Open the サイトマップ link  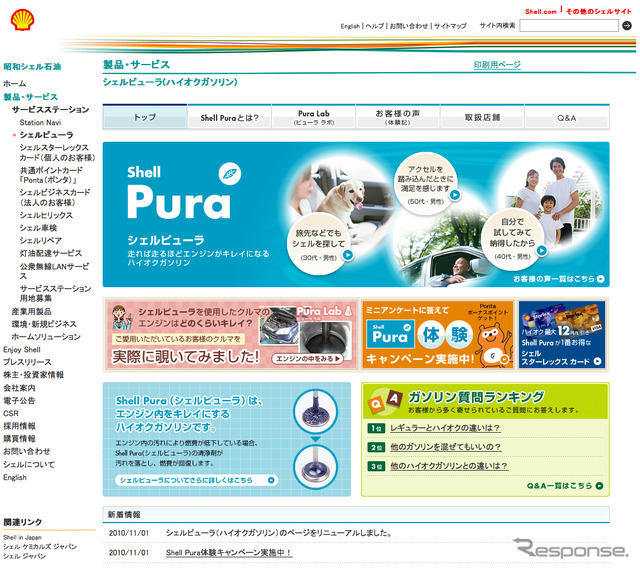click(450, 26)
